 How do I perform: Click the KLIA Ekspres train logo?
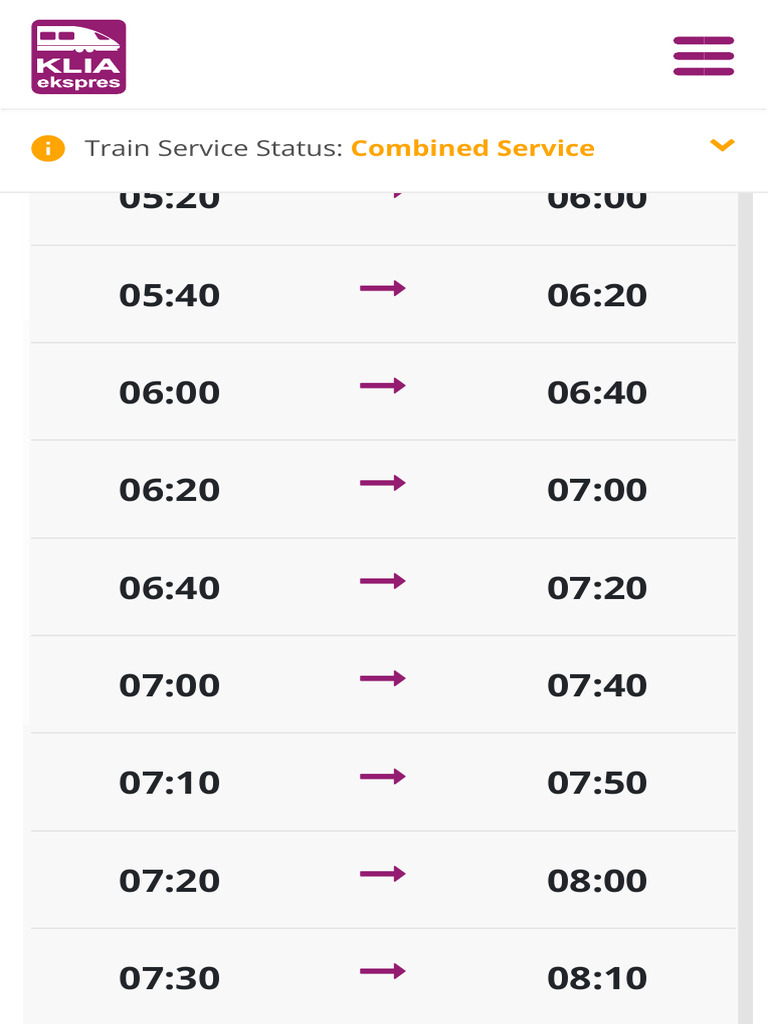pyautogui.click(x=78, y=57)
